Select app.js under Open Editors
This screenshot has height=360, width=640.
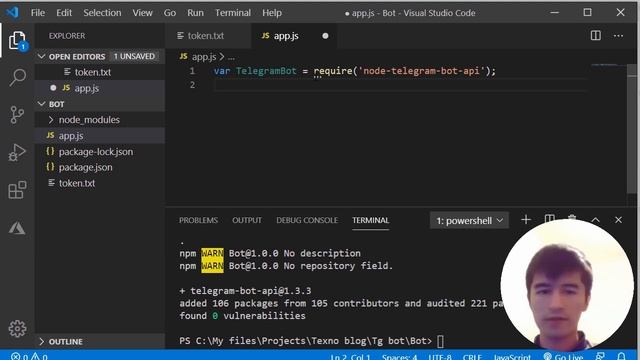(100, 88)
